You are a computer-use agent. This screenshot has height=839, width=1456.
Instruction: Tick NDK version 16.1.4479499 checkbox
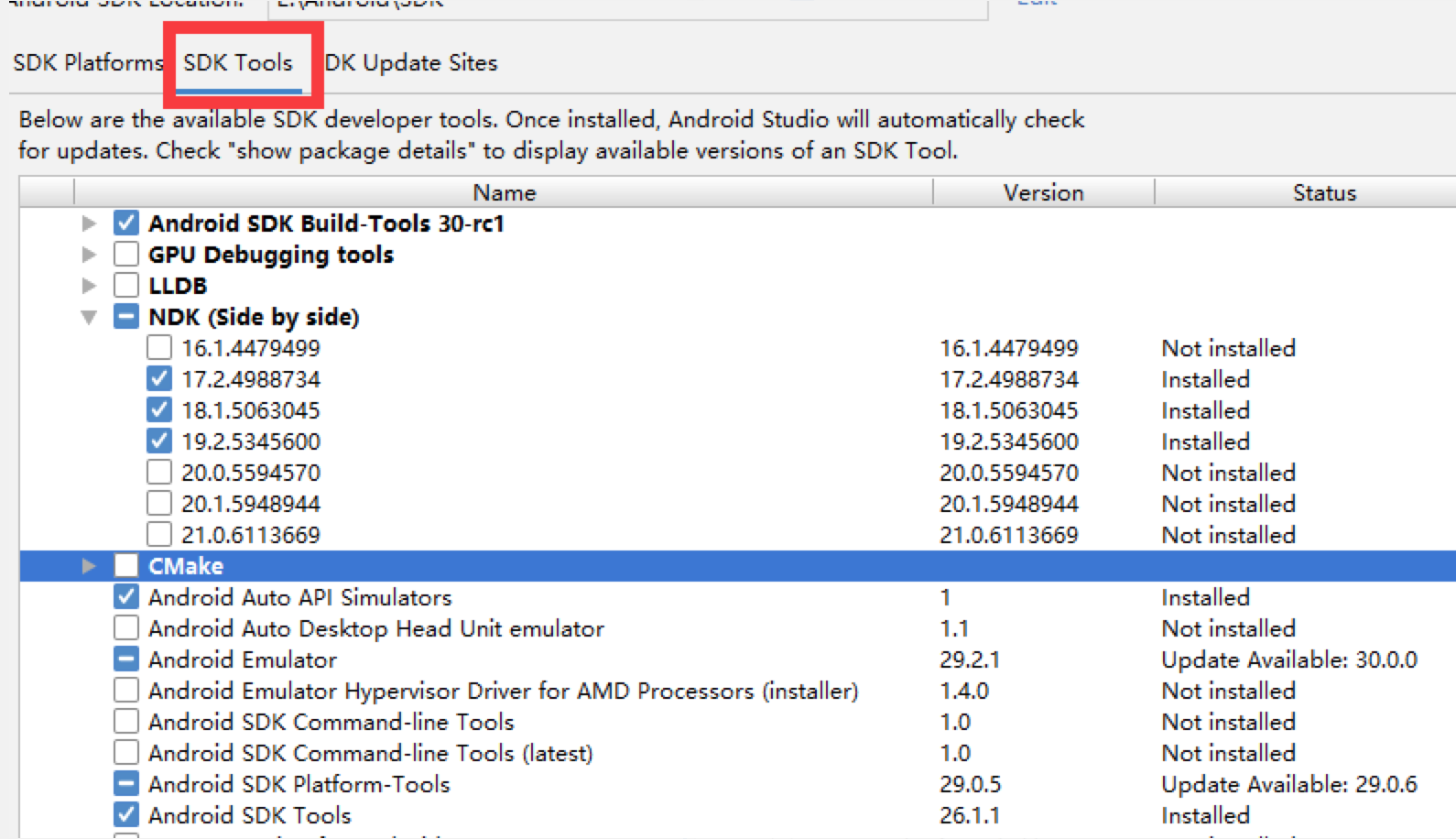pos(159,348)
